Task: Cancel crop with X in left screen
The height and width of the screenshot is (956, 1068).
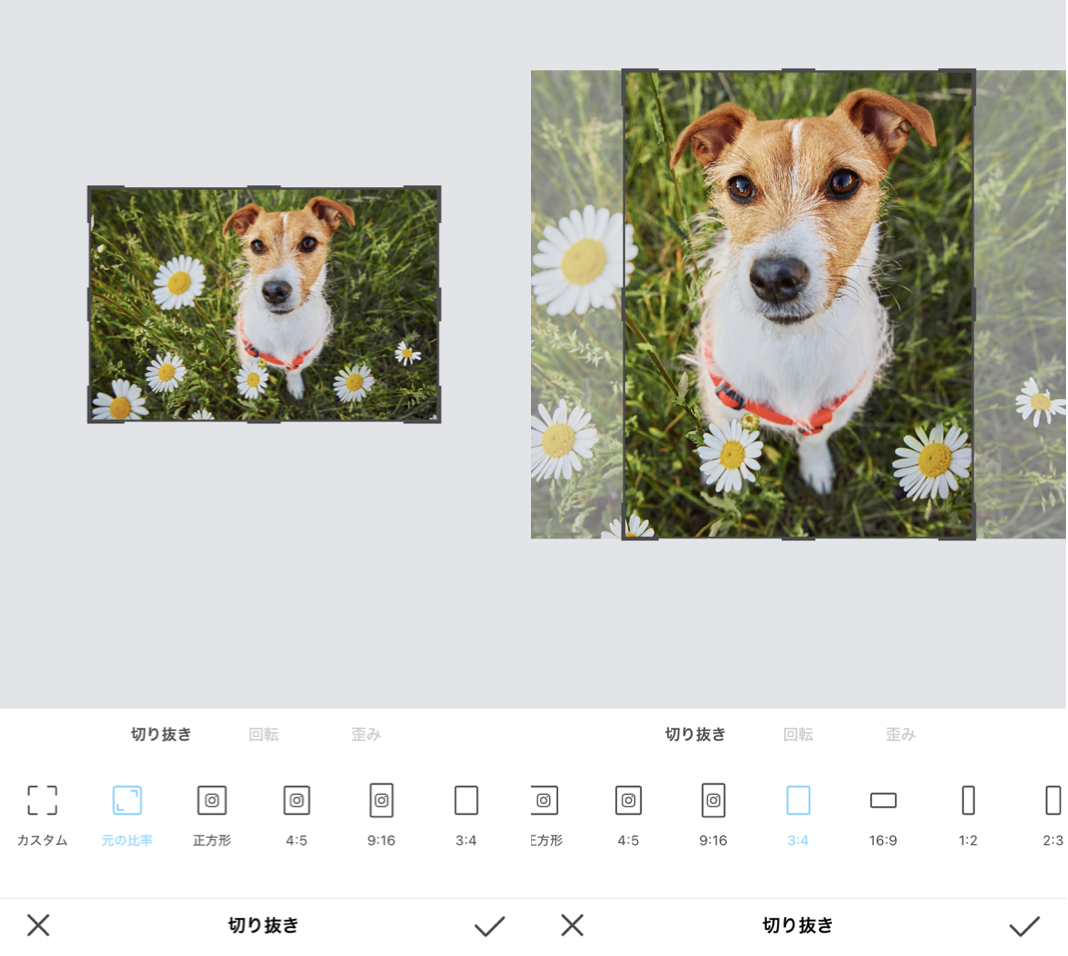Action: click(38, 925)
